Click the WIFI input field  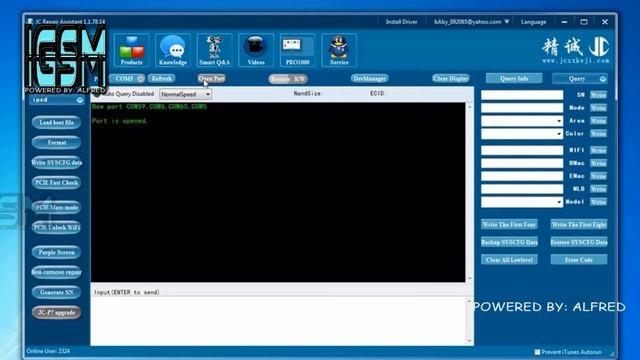pyautogui.click(x=522, y=150)
